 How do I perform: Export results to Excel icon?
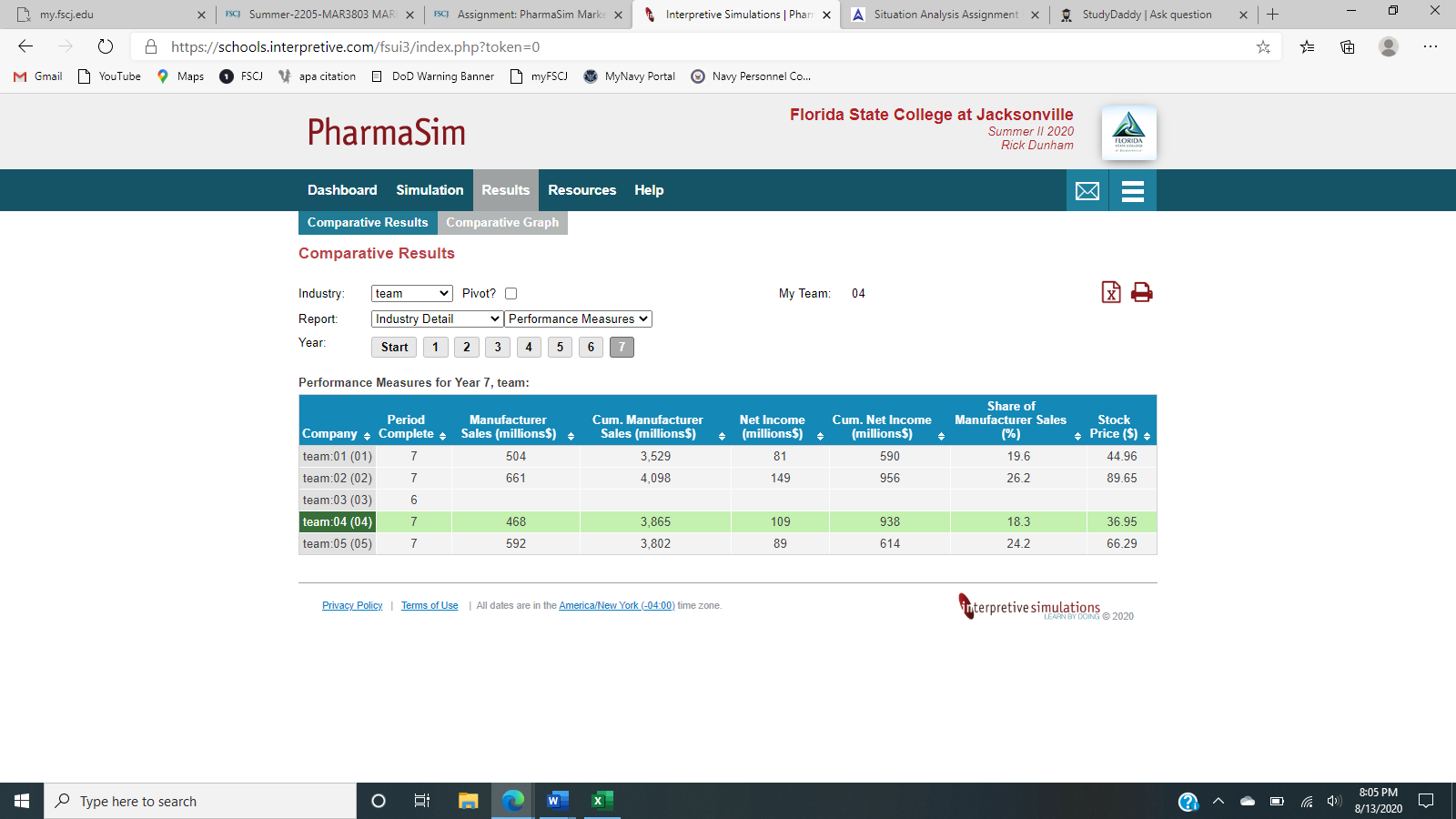1110,292
